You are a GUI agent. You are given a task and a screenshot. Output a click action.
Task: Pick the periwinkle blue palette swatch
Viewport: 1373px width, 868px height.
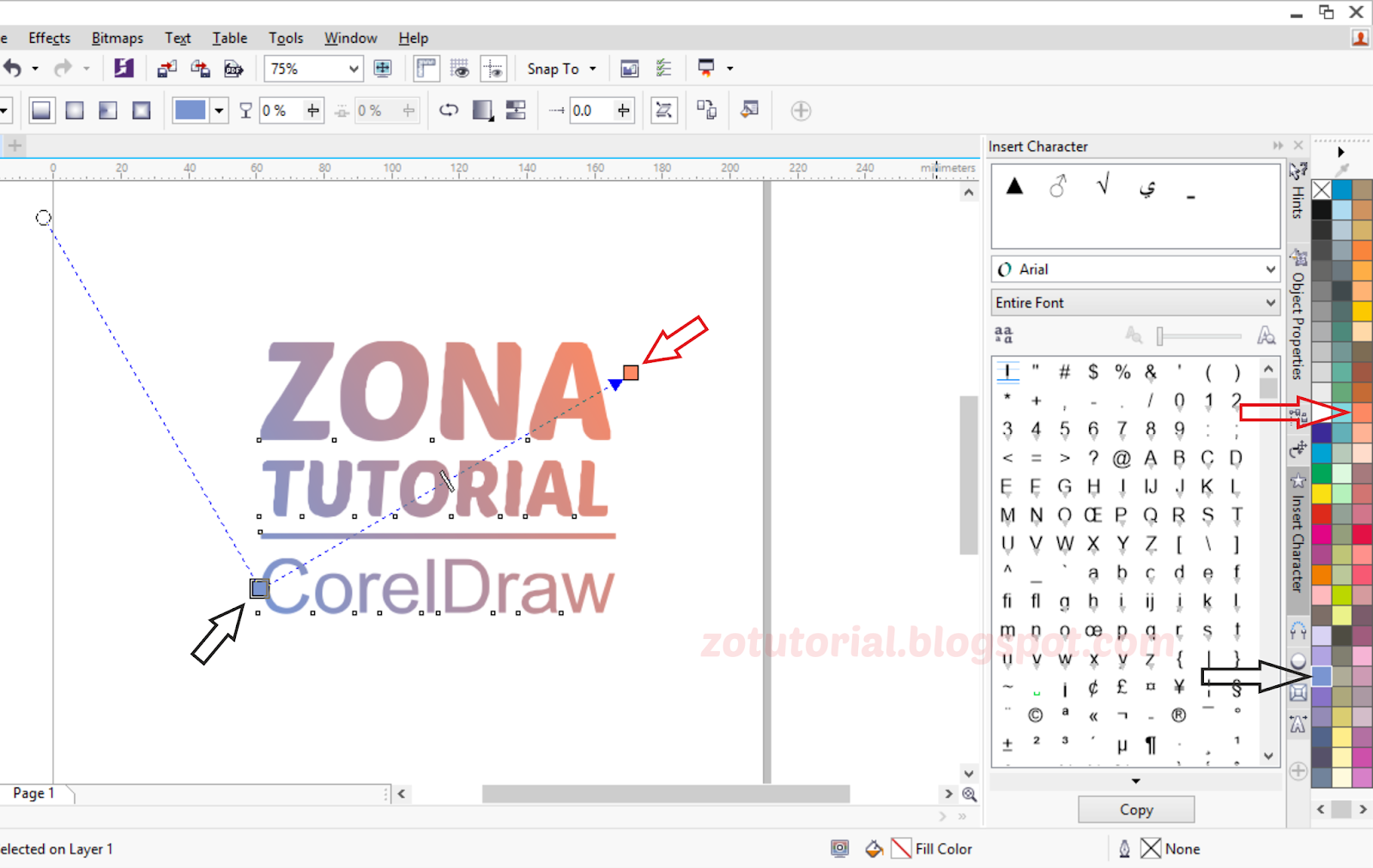point(1322,677)
